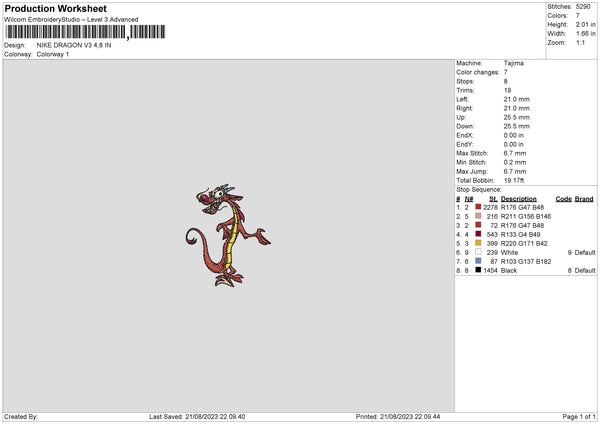Click the Page 1 of 1 indicator
The width and height of the screenshot is (600, 424).
pyautogui.click(x=579, y=417)
